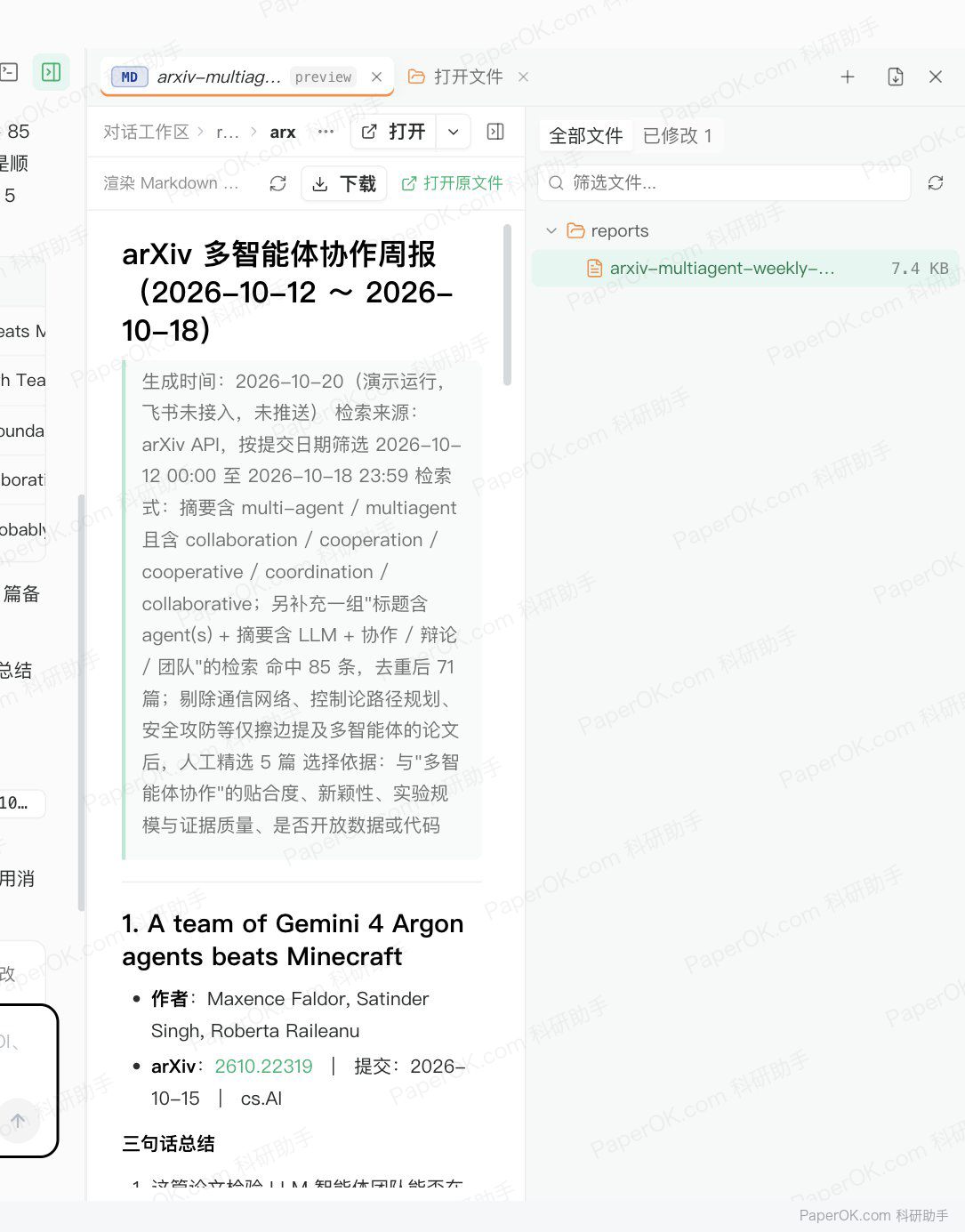Close the 打开文件 tab
The width and height of the screenshot is (965, 1232).
(x=523, y=77)
